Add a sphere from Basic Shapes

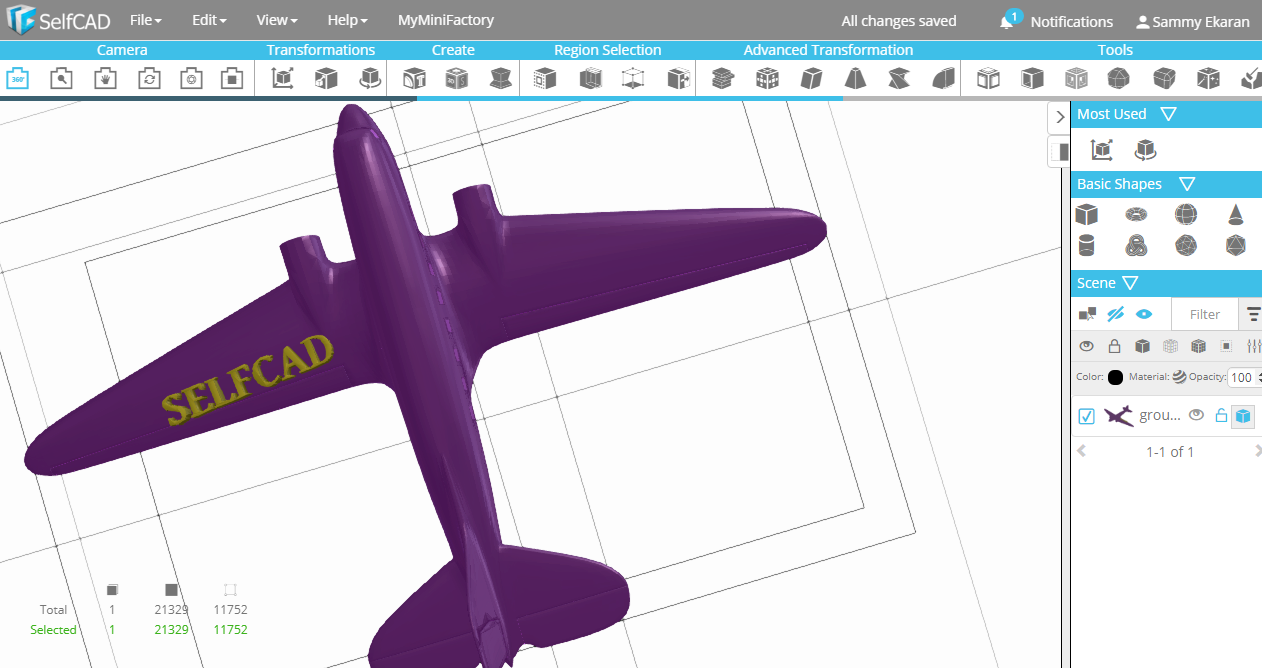click(x=1186, y=214)
